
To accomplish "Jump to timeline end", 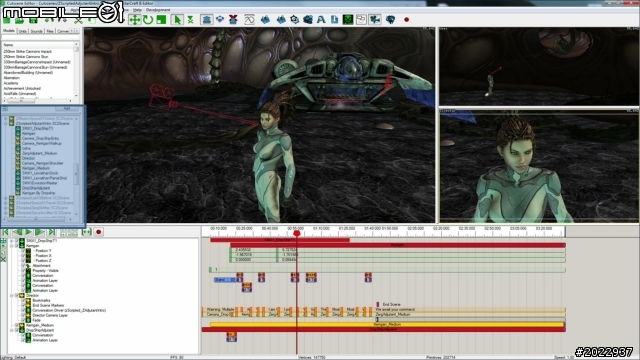I will 51,232.
